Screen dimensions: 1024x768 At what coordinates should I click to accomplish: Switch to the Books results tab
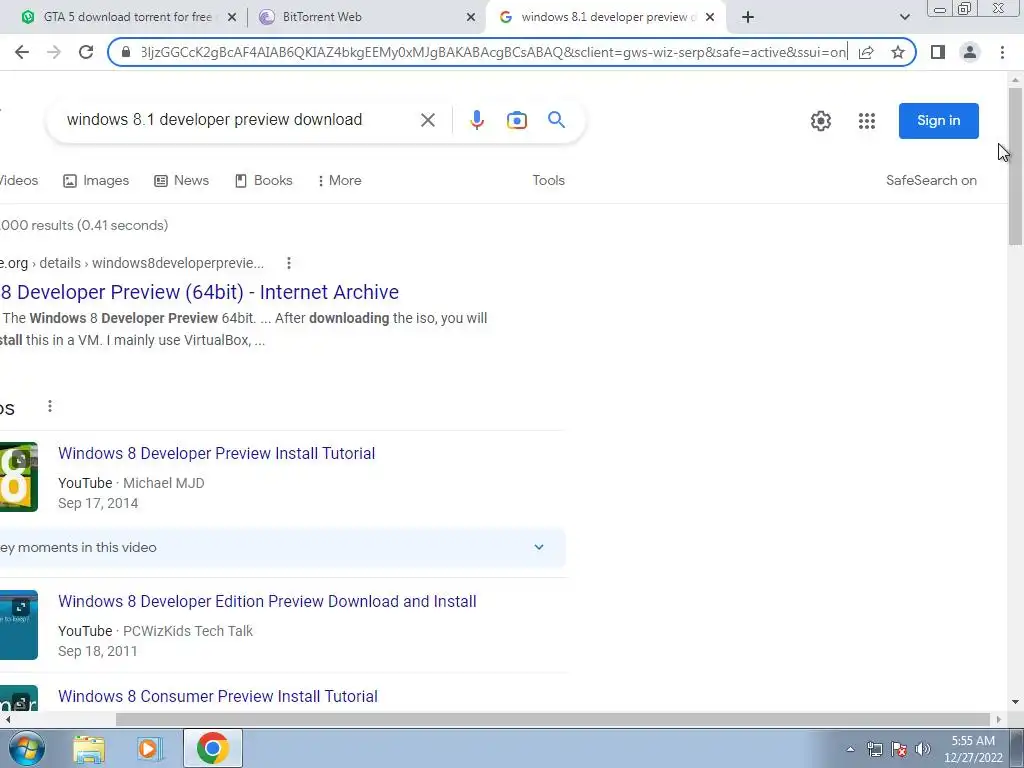pos(263,181)
